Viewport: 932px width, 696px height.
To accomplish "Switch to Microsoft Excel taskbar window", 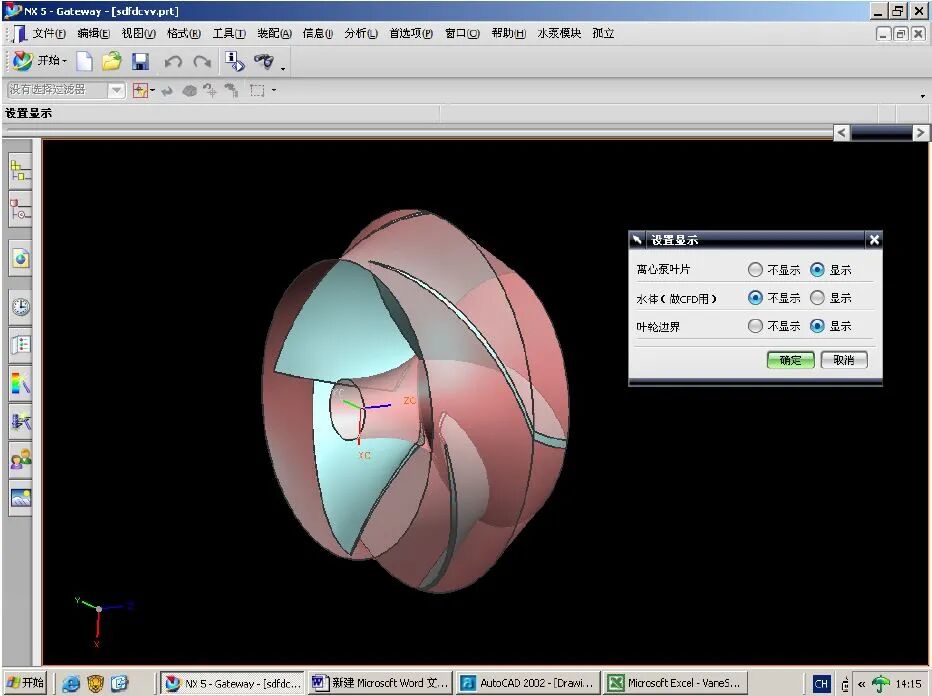I will (x=675, y=683).
